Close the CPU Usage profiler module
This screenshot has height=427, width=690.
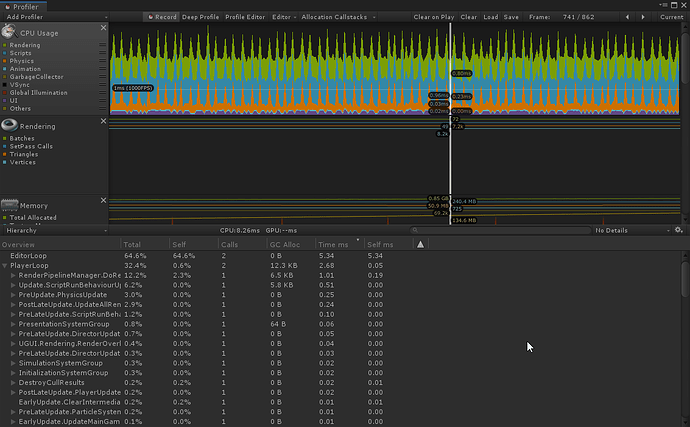[x=103, y=29]
